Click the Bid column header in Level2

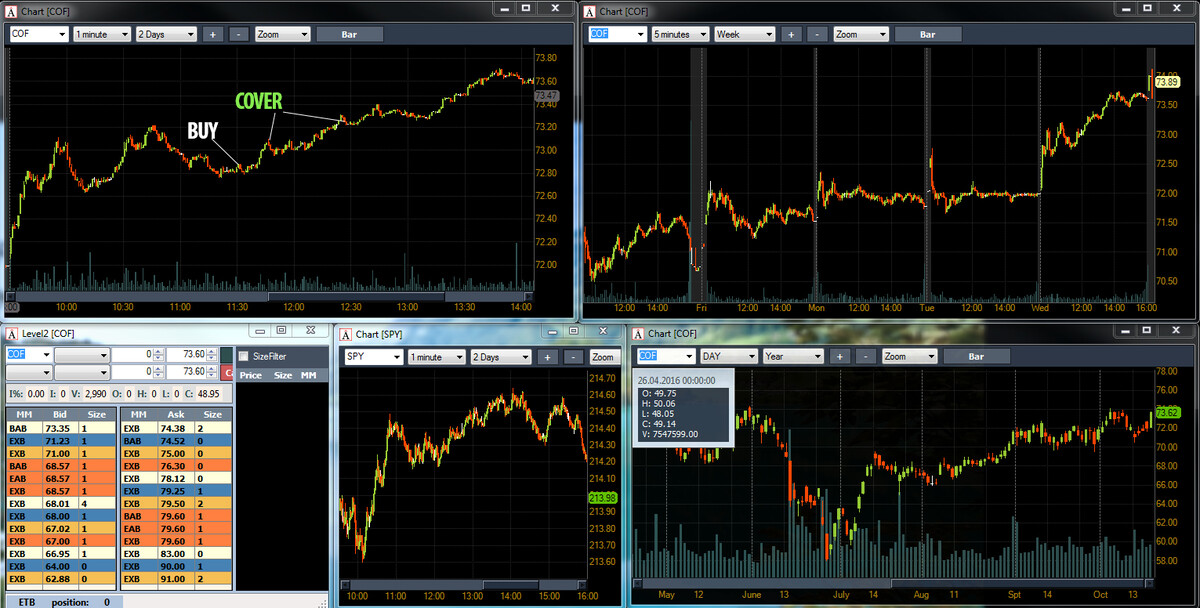pos(59,414)
